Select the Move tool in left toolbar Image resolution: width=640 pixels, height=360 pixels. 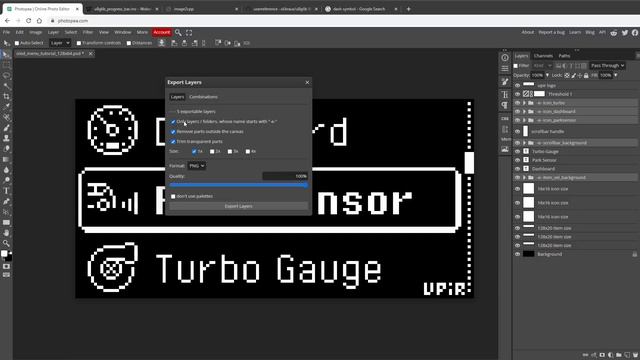click(x=6, y=55)
